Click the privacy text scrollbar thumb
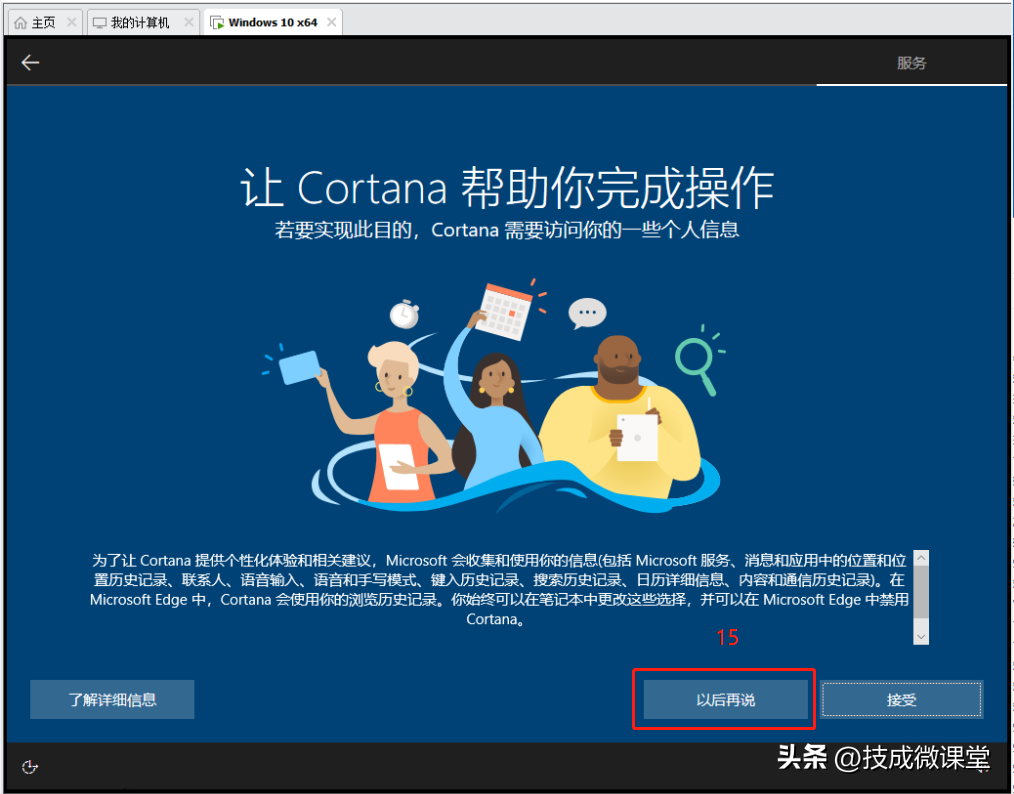Viewport: 1014px width, 794px height. pyautogui.click(x=921, y=592)
